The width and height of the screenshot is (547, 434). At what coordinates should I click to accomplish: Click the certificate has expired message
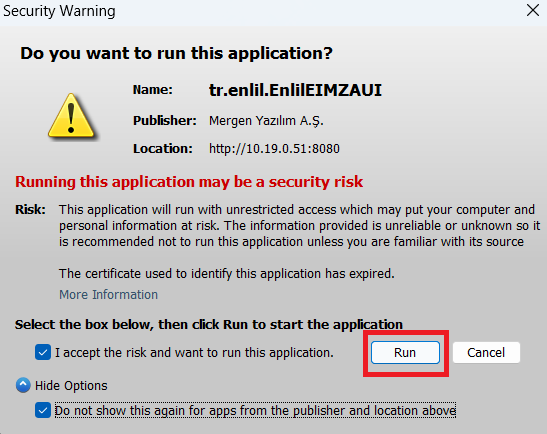point(227,274)
